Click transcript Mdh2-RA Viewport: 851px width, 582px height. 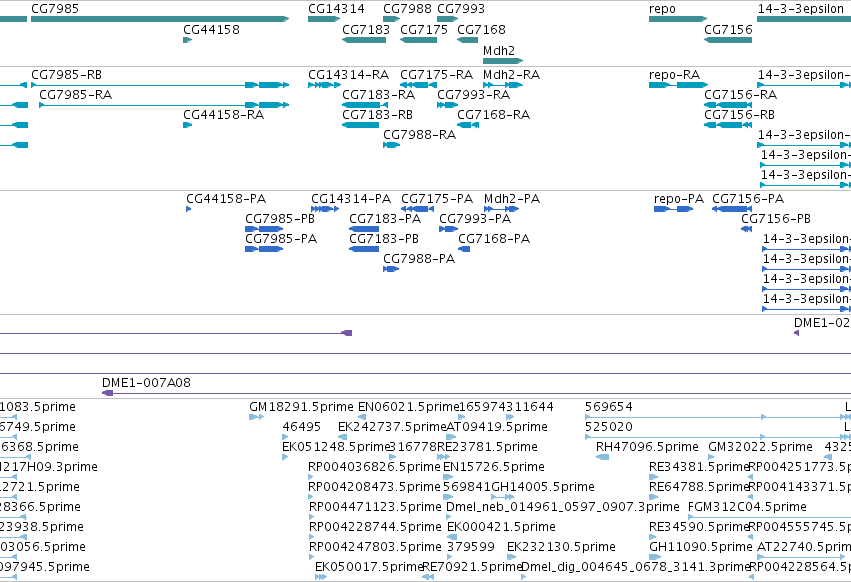pyautogui.click(x=503, y=85)
